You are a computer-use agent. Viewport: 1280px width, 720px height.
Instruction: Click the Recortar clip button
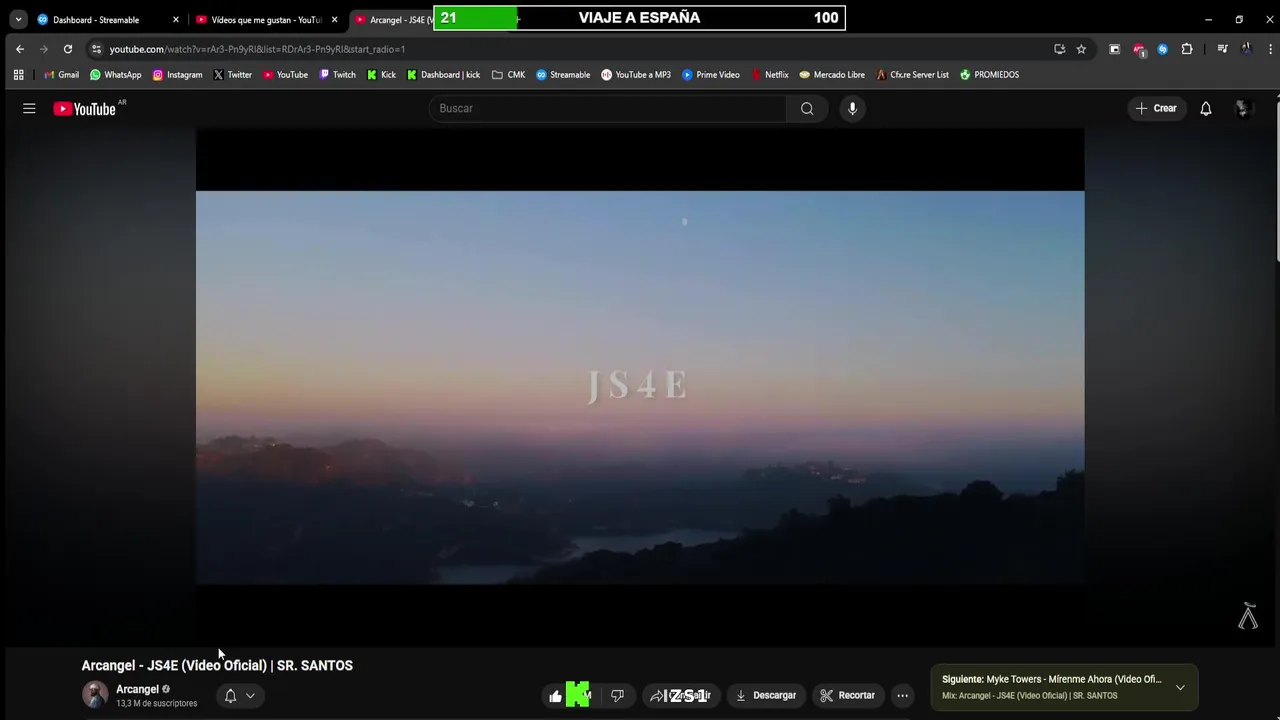pos(848,696)
